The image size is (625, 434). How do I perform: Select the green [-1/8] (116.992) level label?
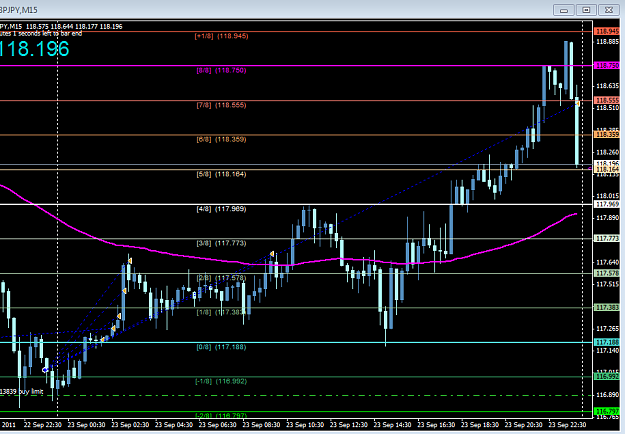[x=222, y=381]
